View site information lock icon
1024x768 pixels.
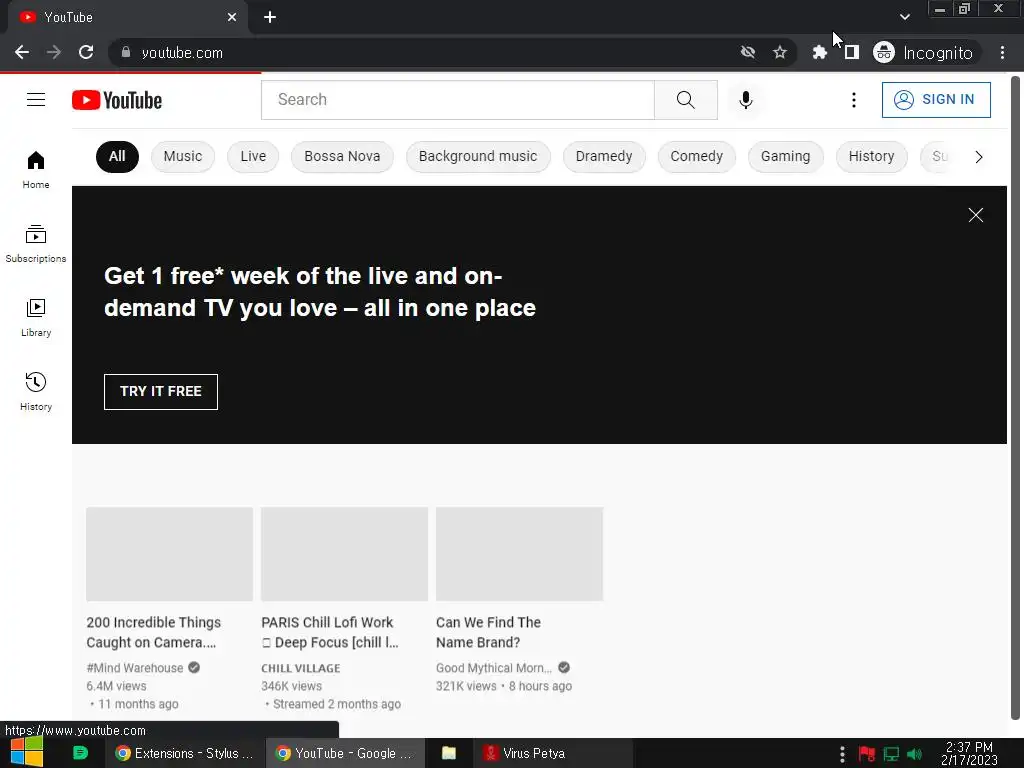tap(126, 52)
